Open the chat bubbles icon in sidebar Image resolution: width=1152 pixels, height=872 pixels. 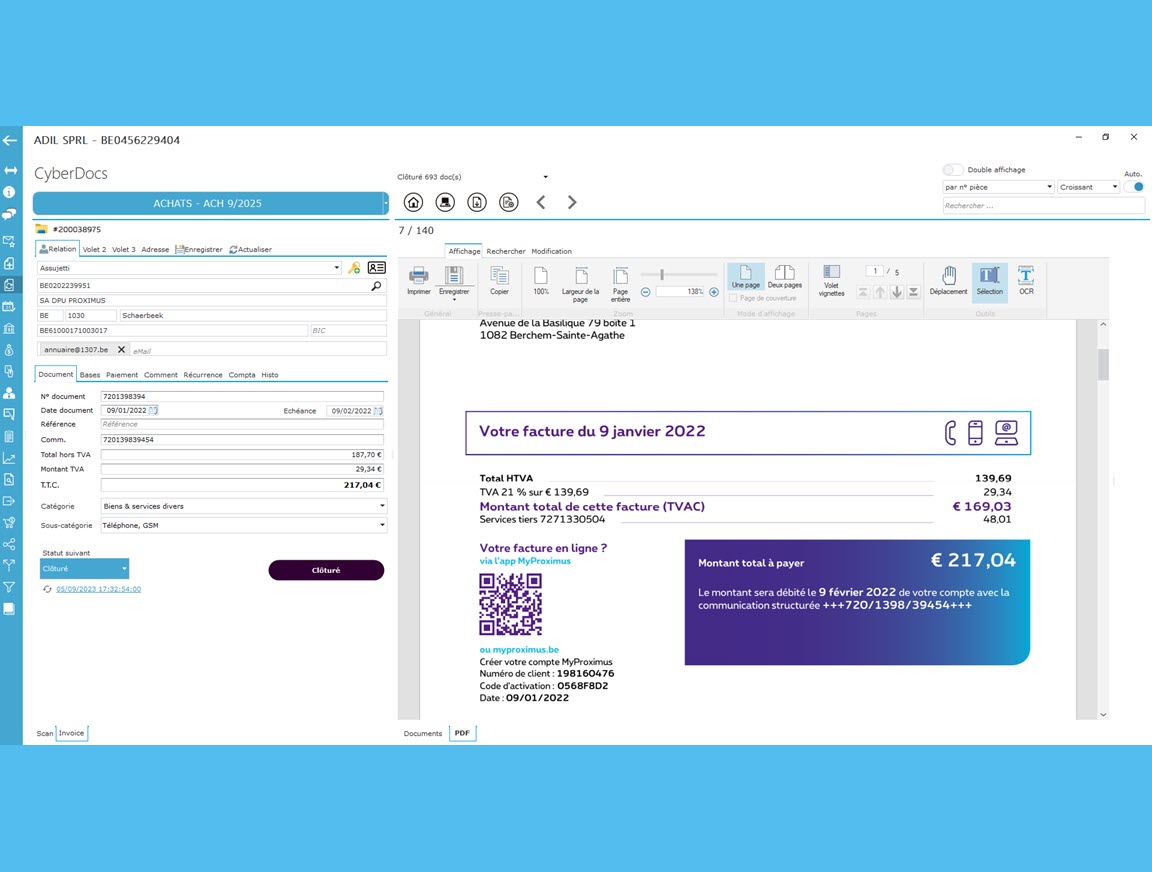point(10,214)
